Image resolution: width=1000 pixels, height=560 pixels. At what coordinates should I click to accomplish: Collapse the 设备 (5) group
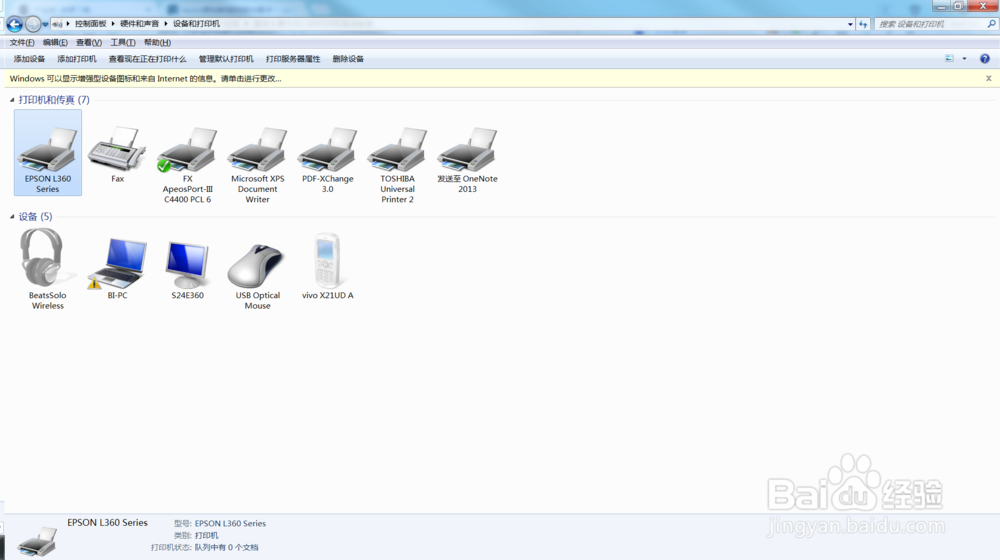(x=12, y=216)
